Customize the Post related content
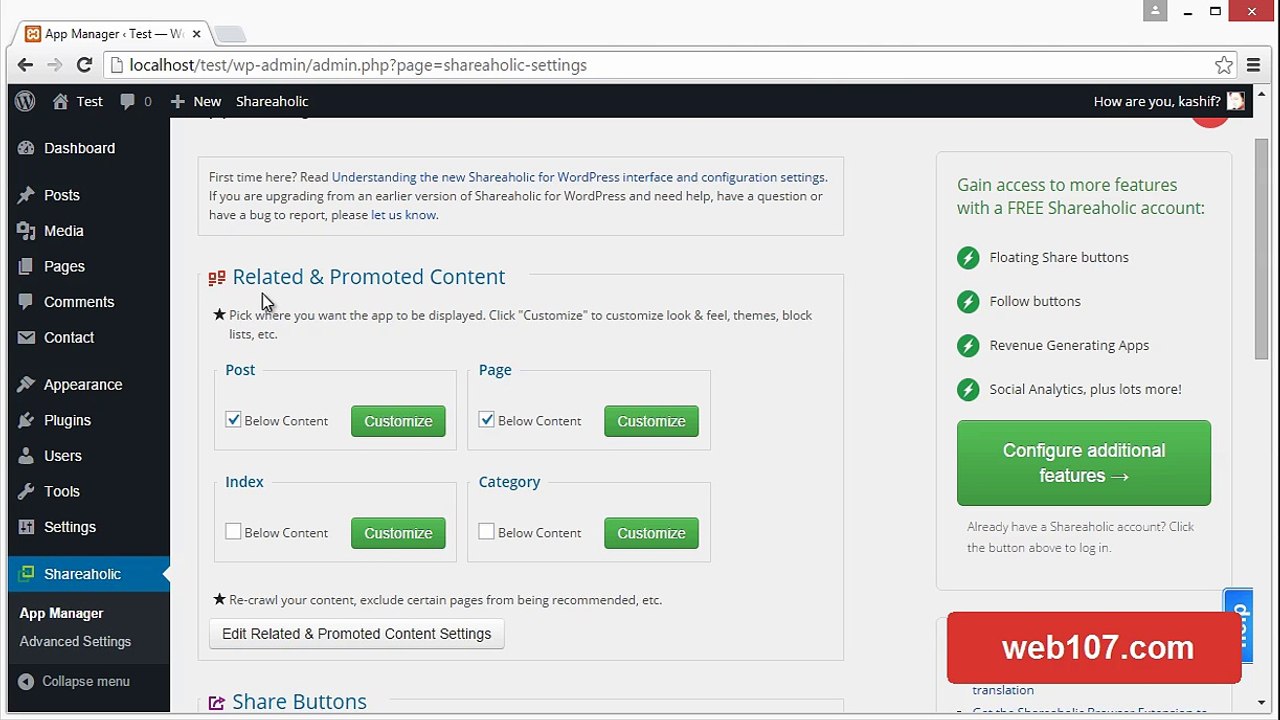 [398, 421]
